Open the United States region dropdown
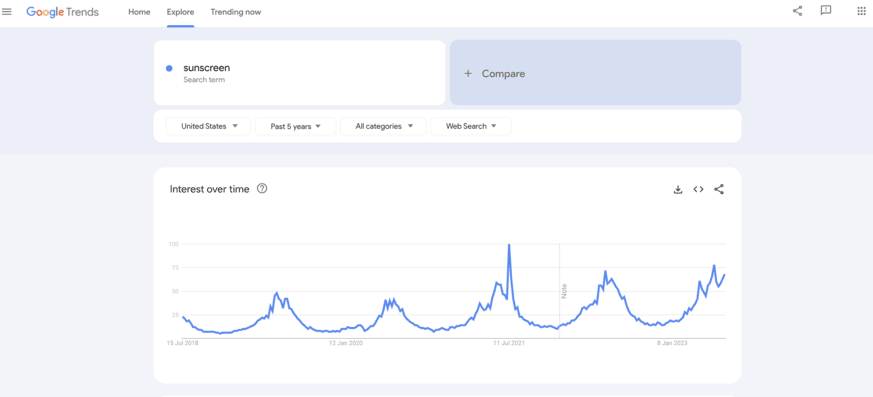The height and width of the screenshot is (397, 873). [209, 126]
